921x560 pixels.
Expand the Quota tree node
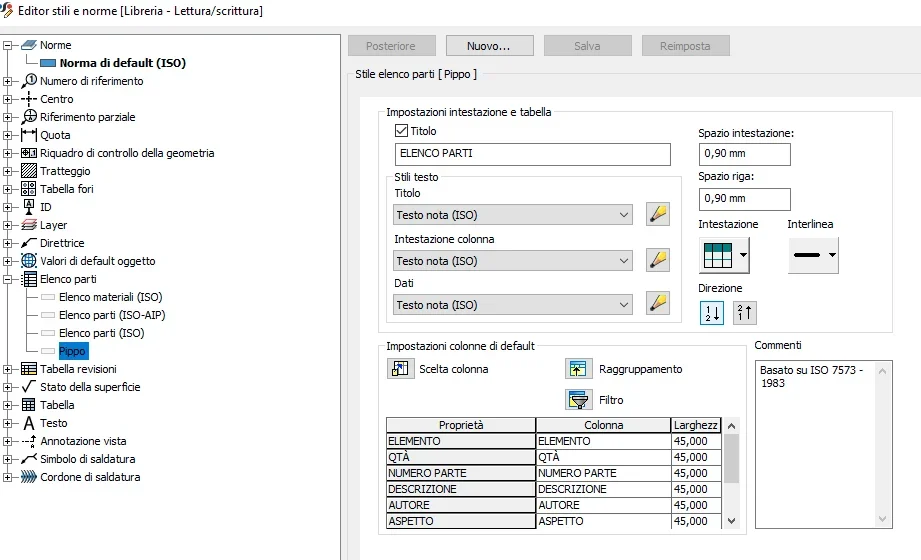8,135
